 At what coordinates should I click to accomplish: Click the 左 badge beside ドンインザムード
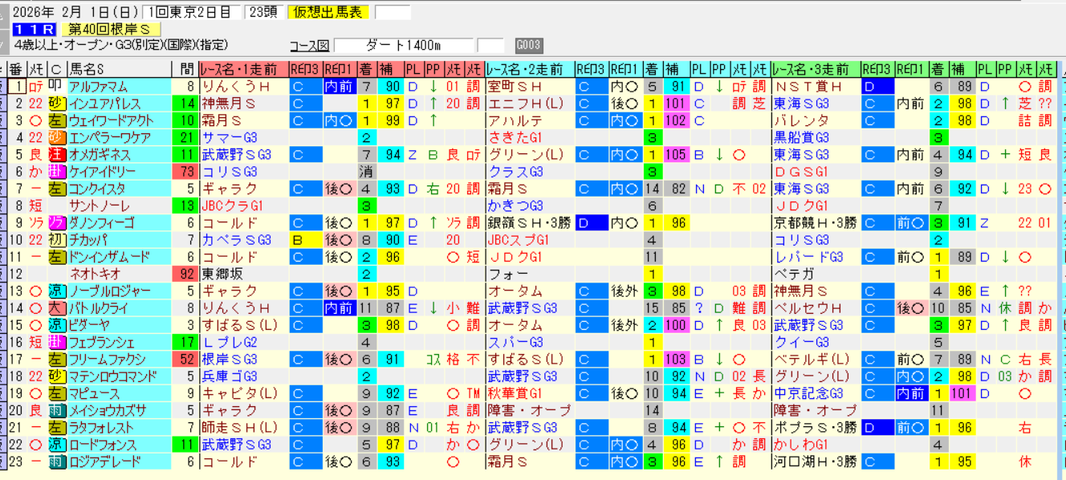56,256
